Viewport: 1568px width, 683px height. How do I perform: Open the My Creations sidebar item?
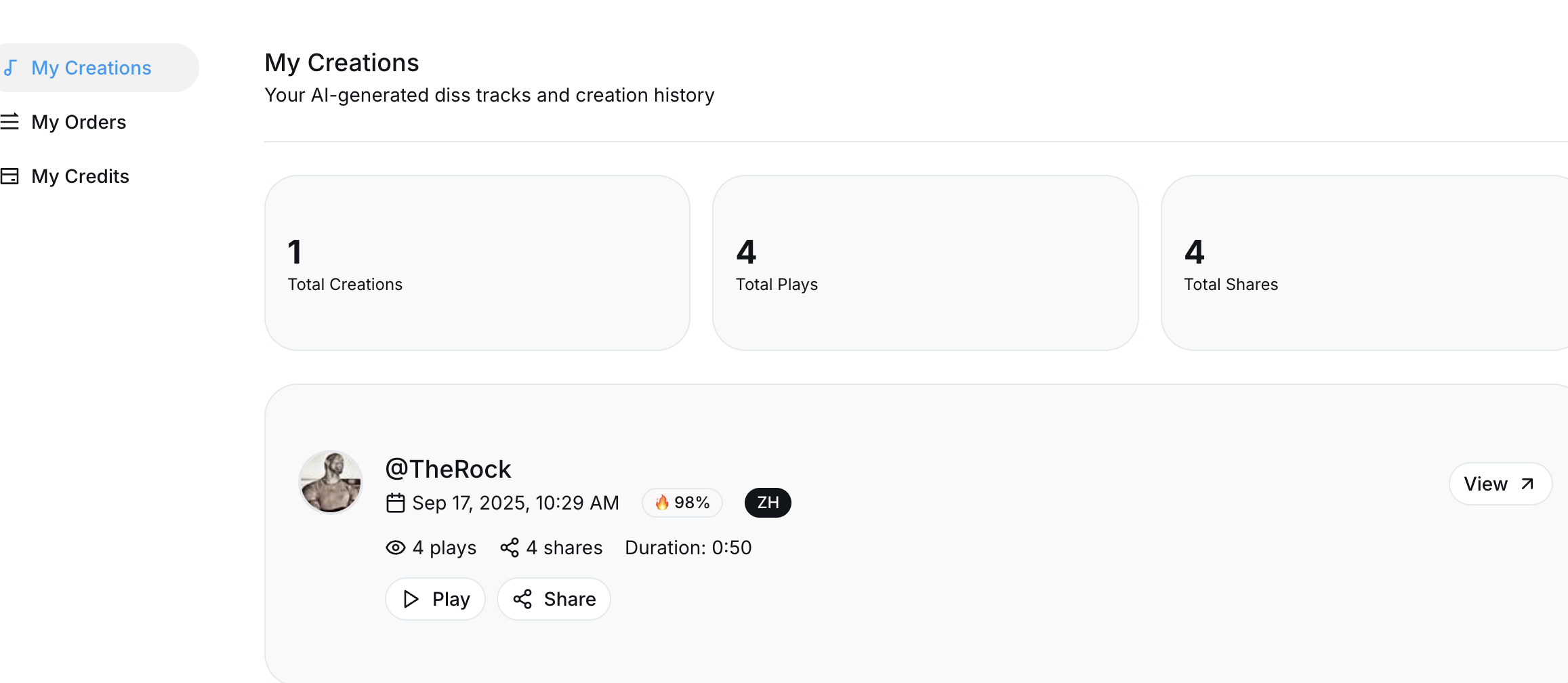(x=97, y=68)
